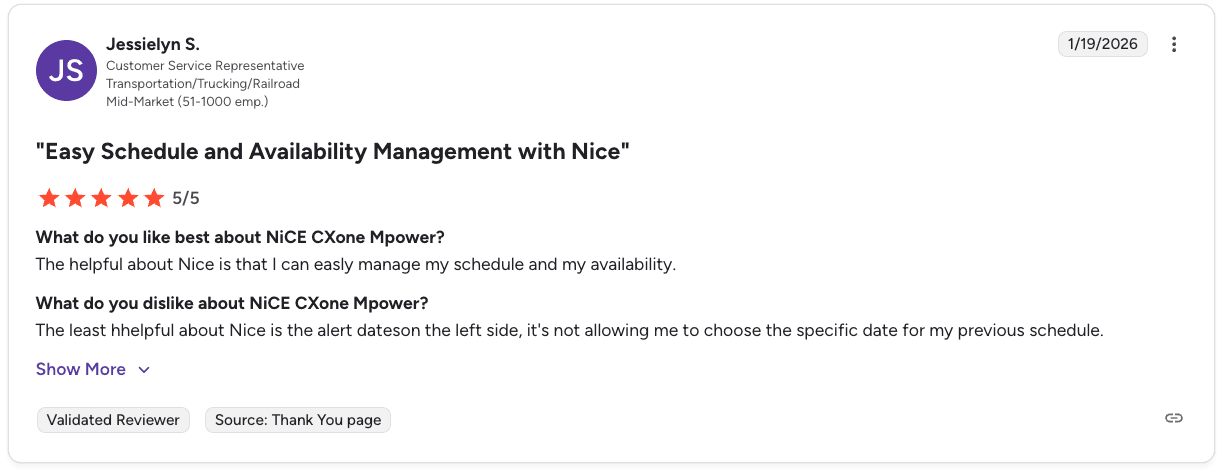Click the JS purple avatar circle

66,70
